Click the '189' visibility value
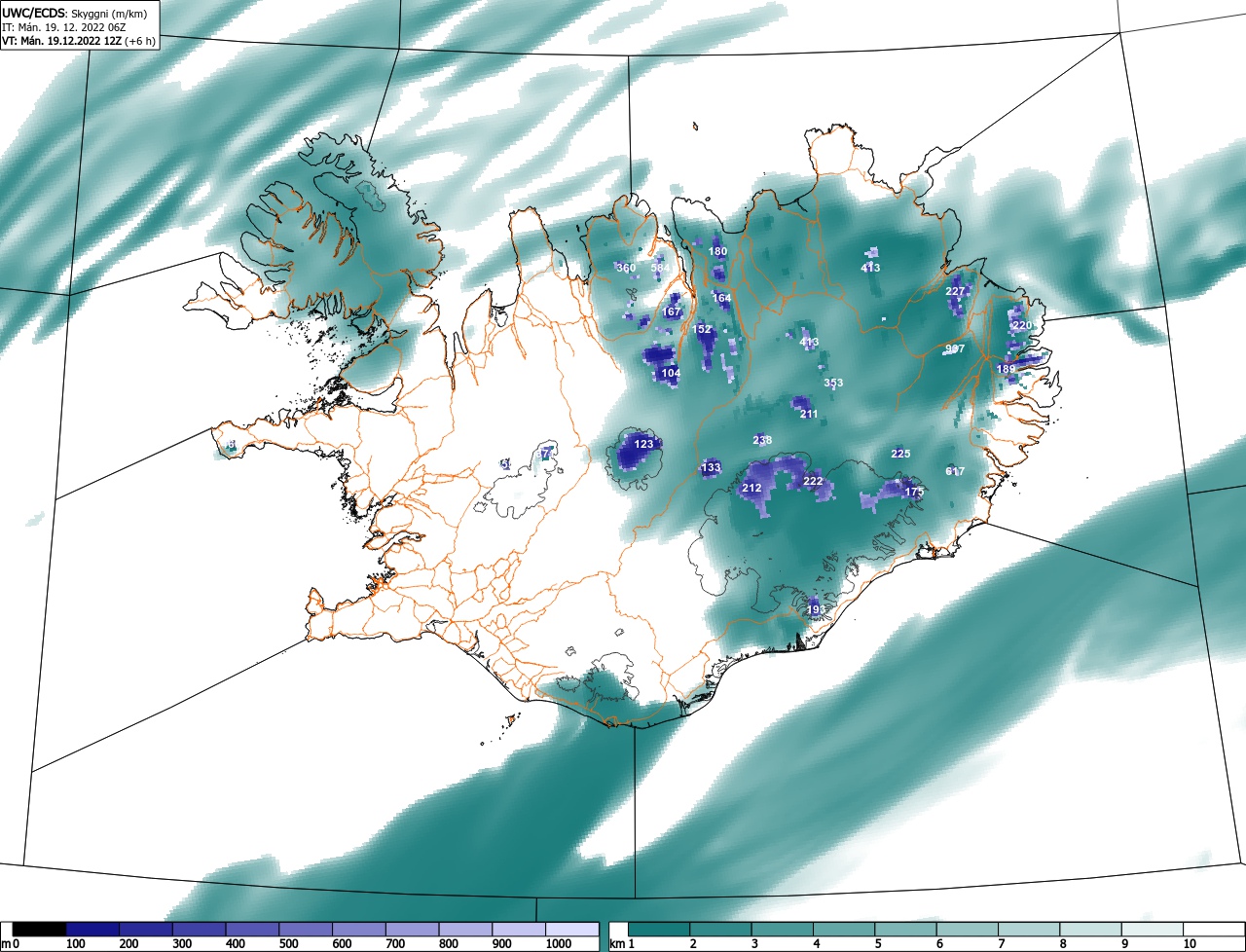 tap(1006, 369)
